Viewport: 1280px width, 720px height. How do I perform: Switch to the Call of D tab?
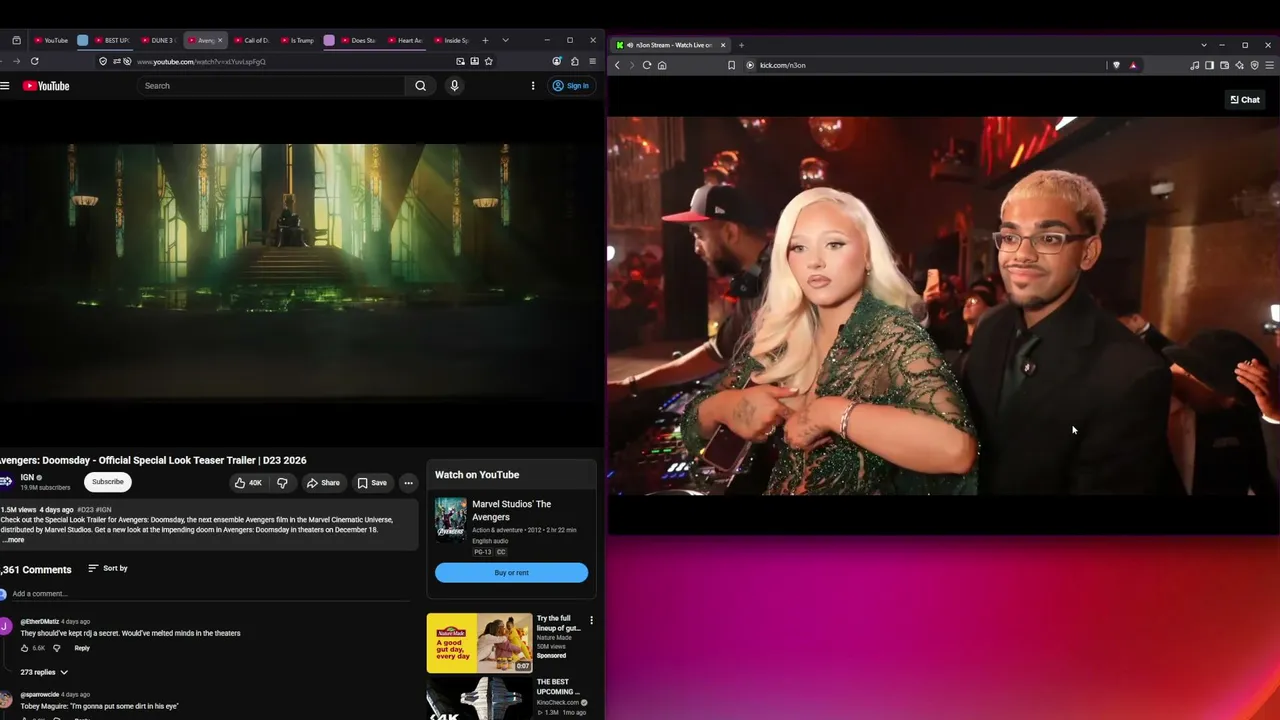[x=252, y=40]
